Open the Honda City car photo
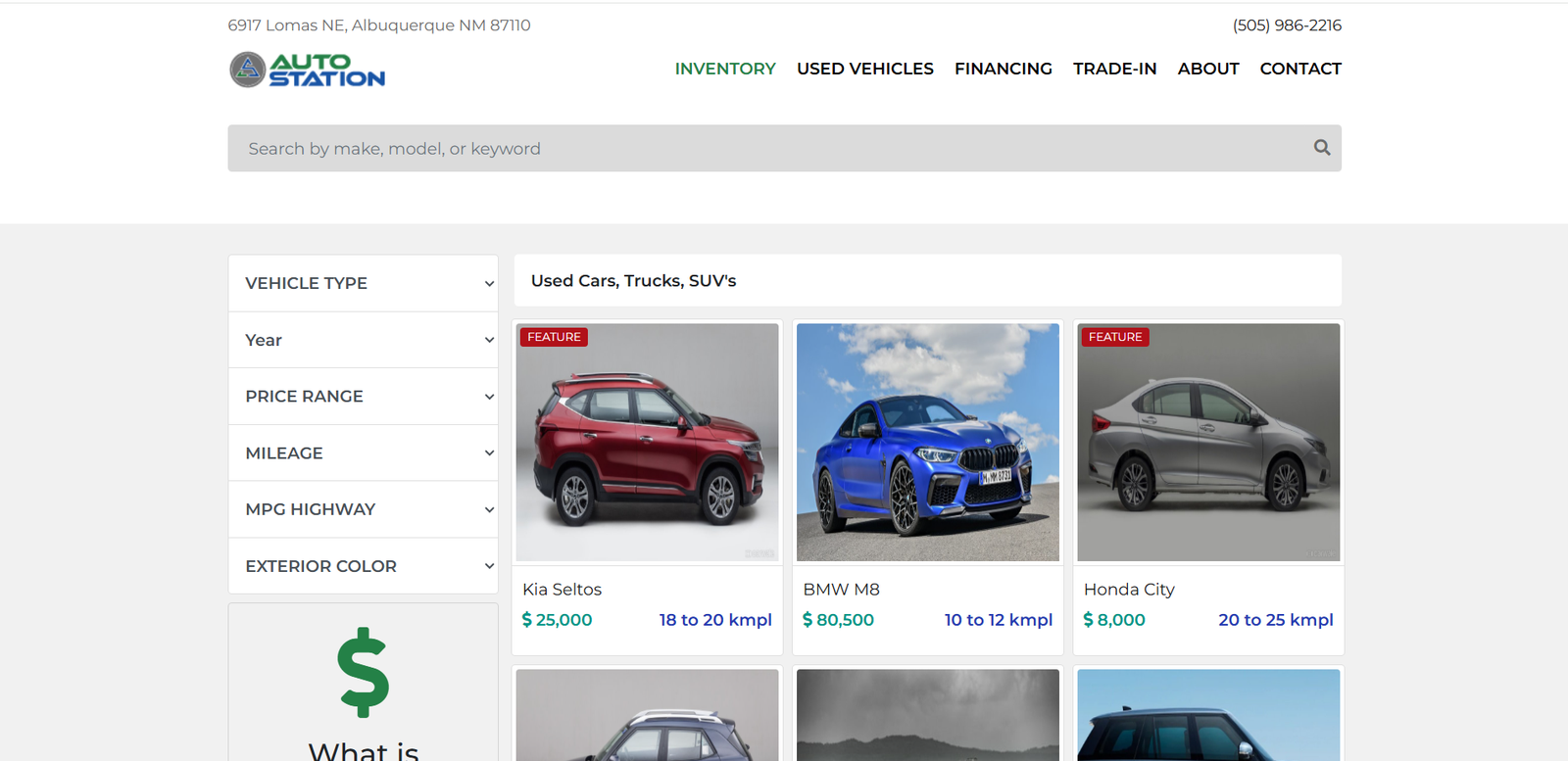 coord(1208,442)
